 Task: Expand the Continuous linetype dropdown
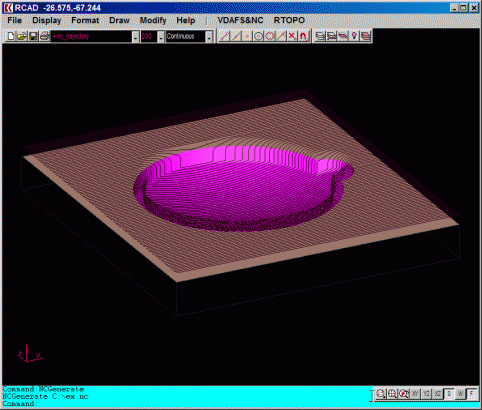pos(209,37)
